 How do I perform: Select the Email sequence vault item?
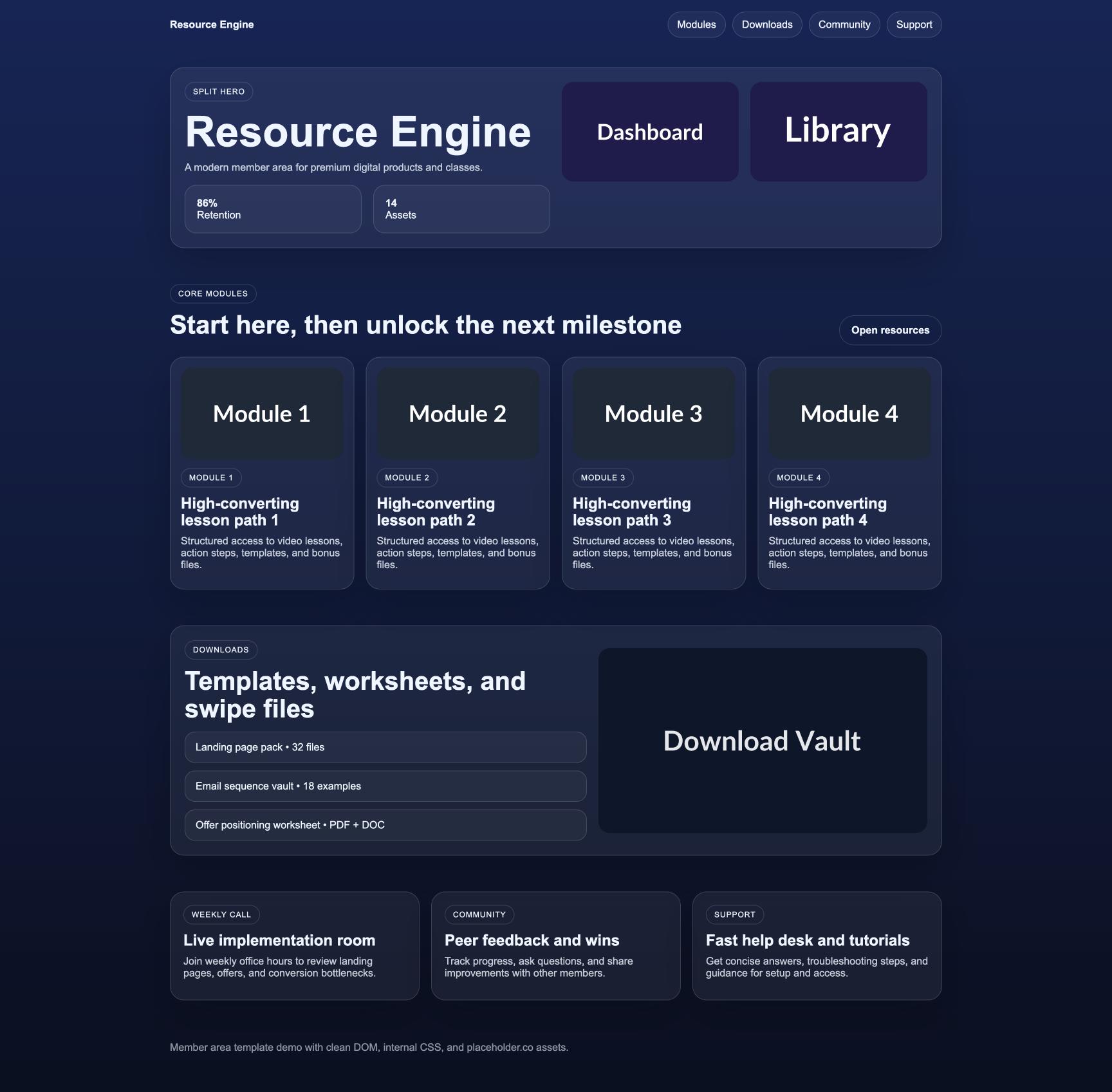[385, 786]
